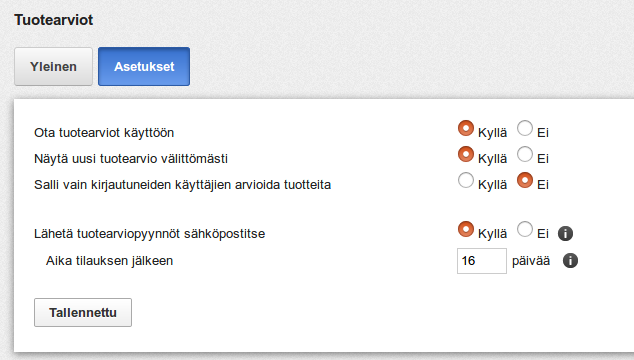This screenshot has width=634, height=360.
Task: Enable Kyllä for Salli vain kirjautuneiden käyttäjien
Action: pyautogui.click(x=466, y=180)
